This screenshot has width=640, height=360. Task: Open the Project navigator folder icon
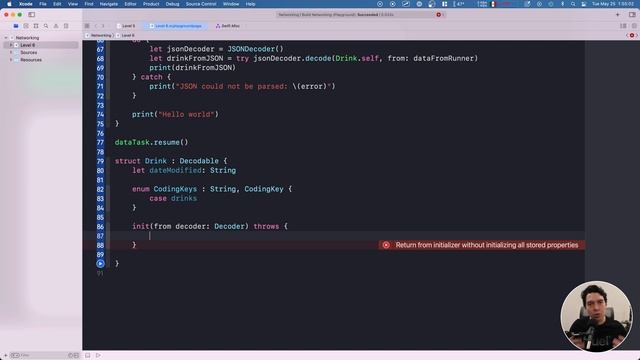click(x=16, y=26)
